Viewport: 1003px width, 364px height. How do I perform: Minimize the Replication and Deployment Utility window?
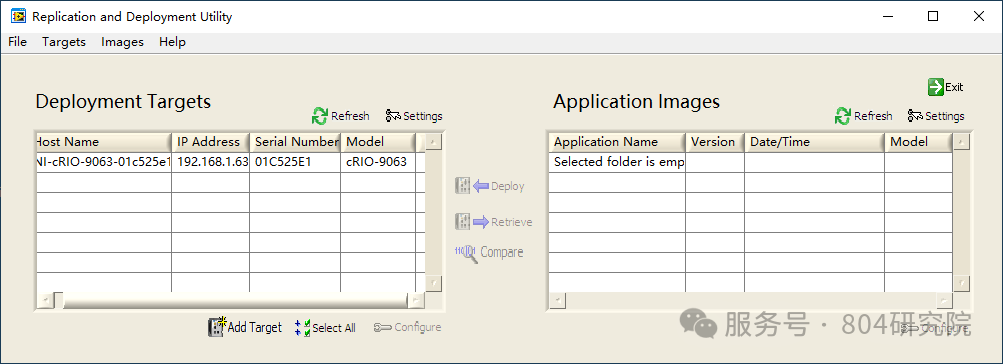[x=887, y=17]
